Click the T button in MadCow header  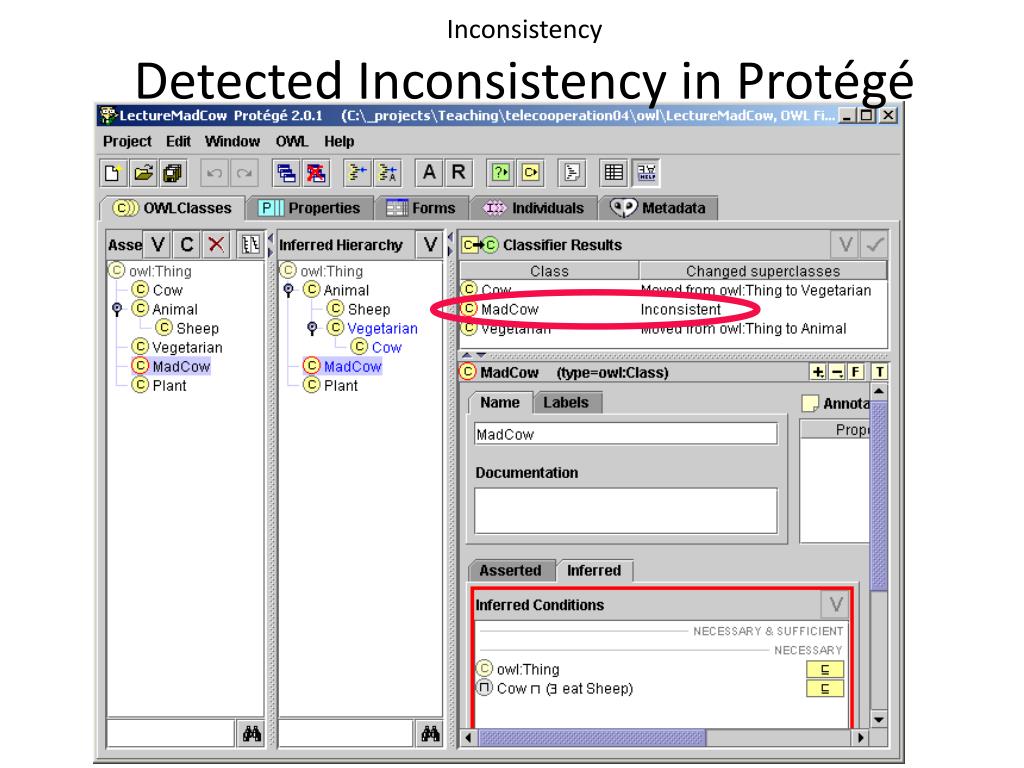pos(880,372)
